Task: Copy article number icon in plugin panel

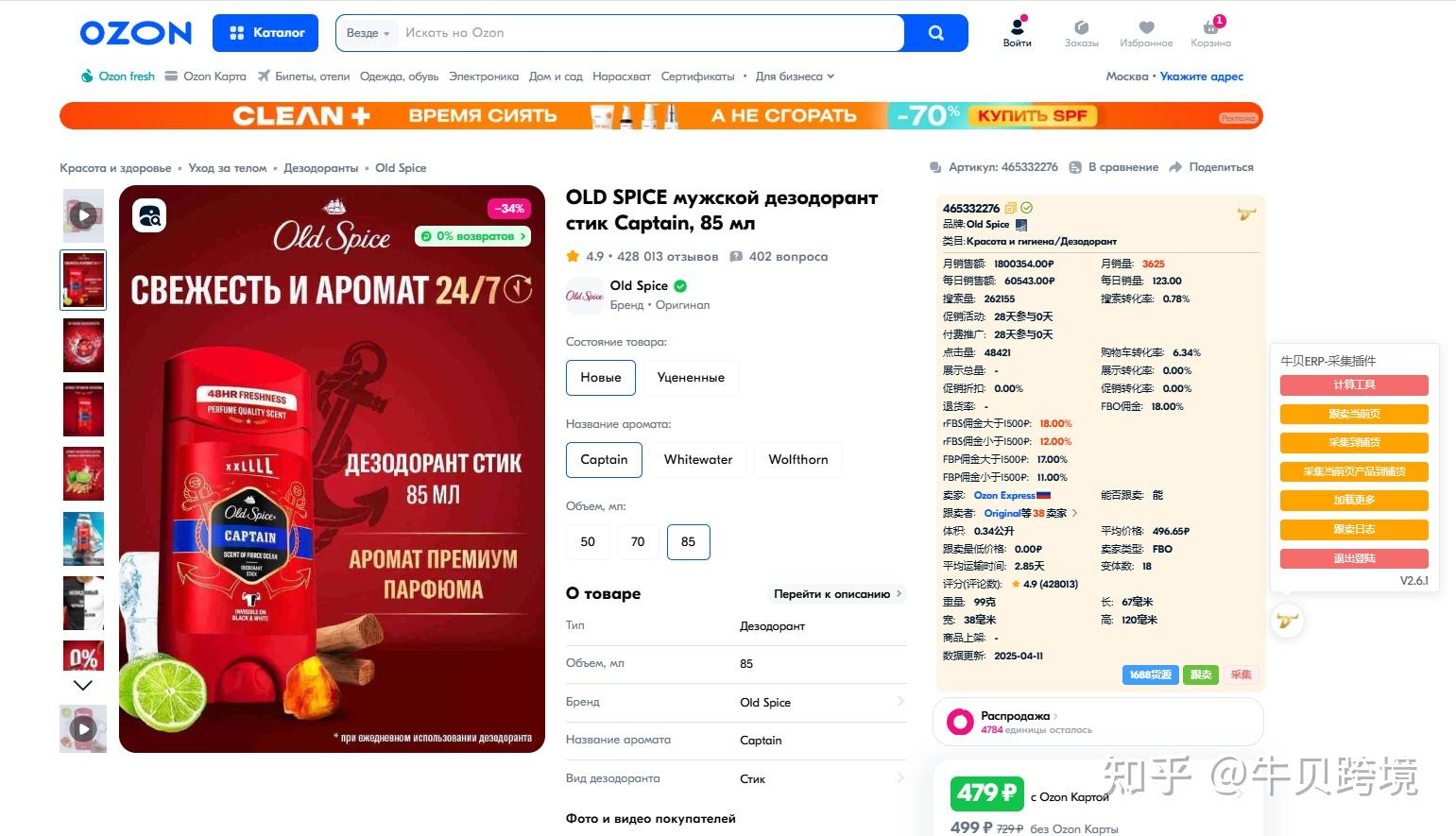Action: pos(1011,208)
